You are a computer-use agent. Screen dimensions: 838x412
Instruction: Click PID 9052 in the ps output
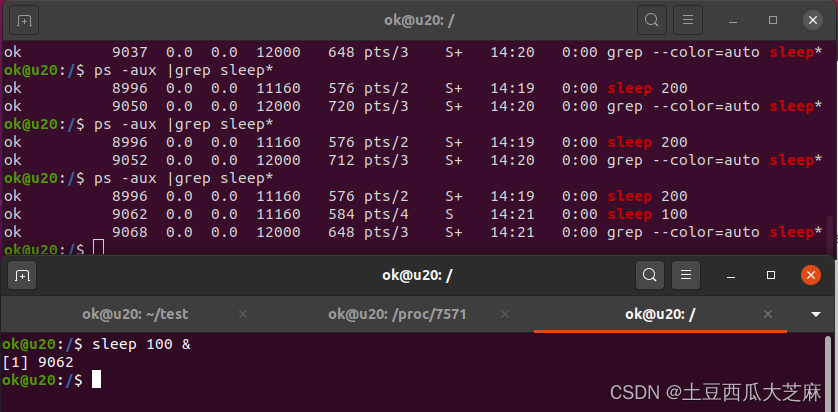tap(130, 160)
